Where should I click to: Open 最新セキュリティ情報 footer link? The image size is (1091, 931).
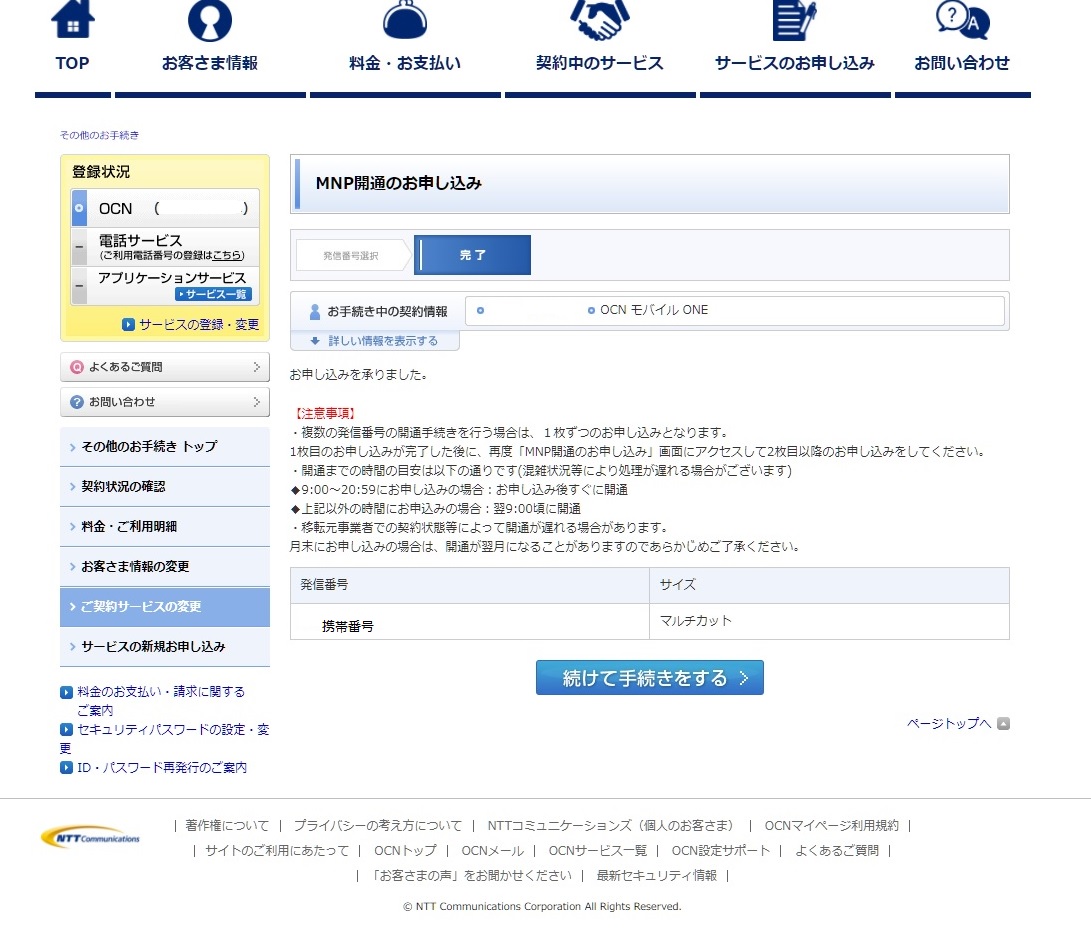pyautogui.click(x=656, y=876)
